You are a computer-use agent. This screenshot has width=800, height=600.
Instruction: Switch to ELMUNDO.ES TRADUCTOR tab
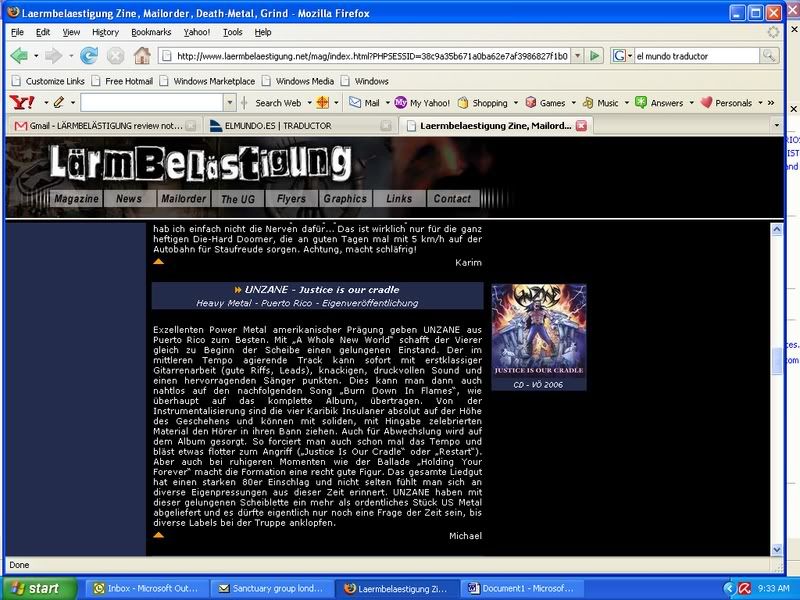(299, 126)
